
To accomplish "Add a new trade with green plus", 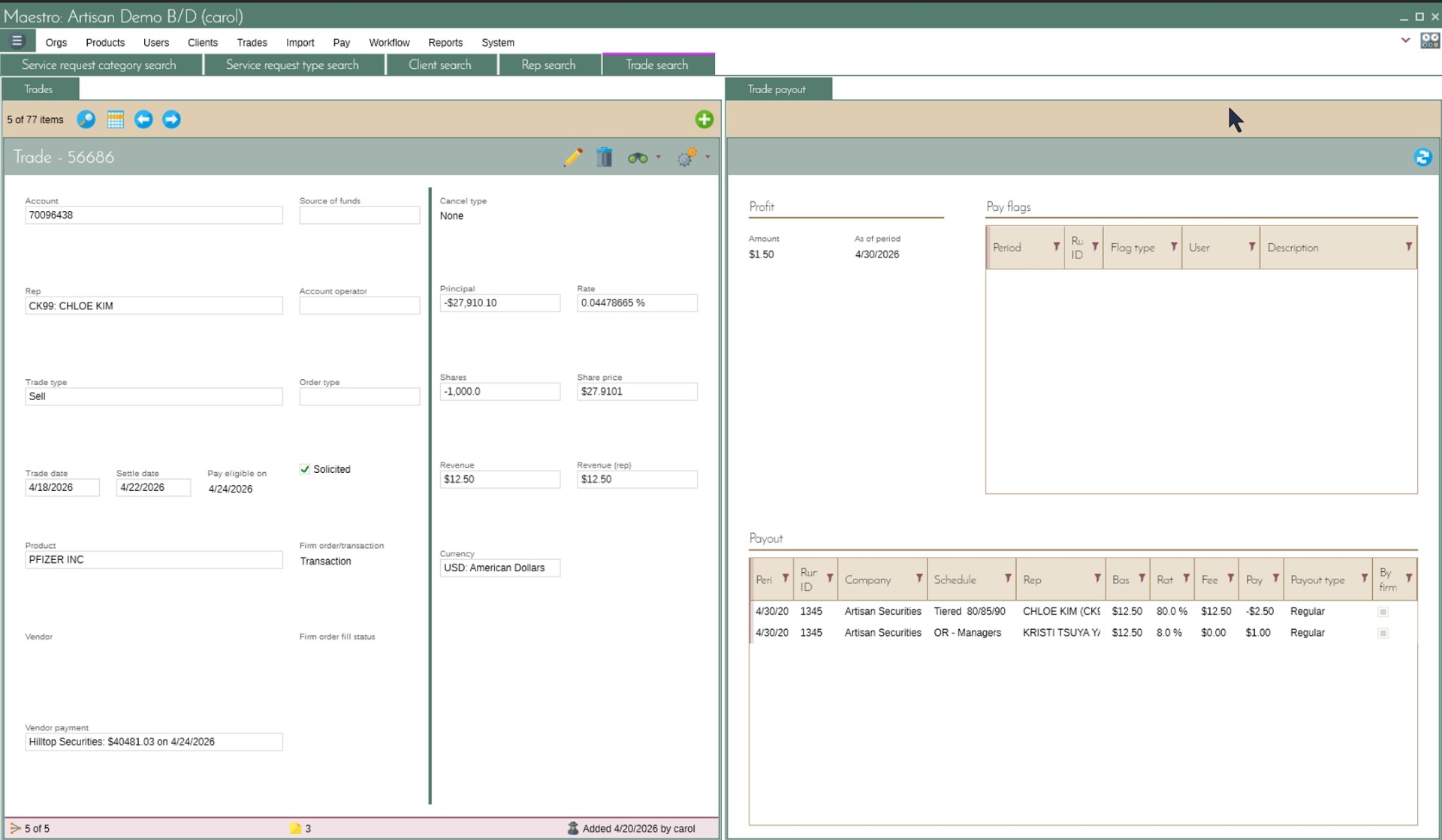I will click(704, 119).
